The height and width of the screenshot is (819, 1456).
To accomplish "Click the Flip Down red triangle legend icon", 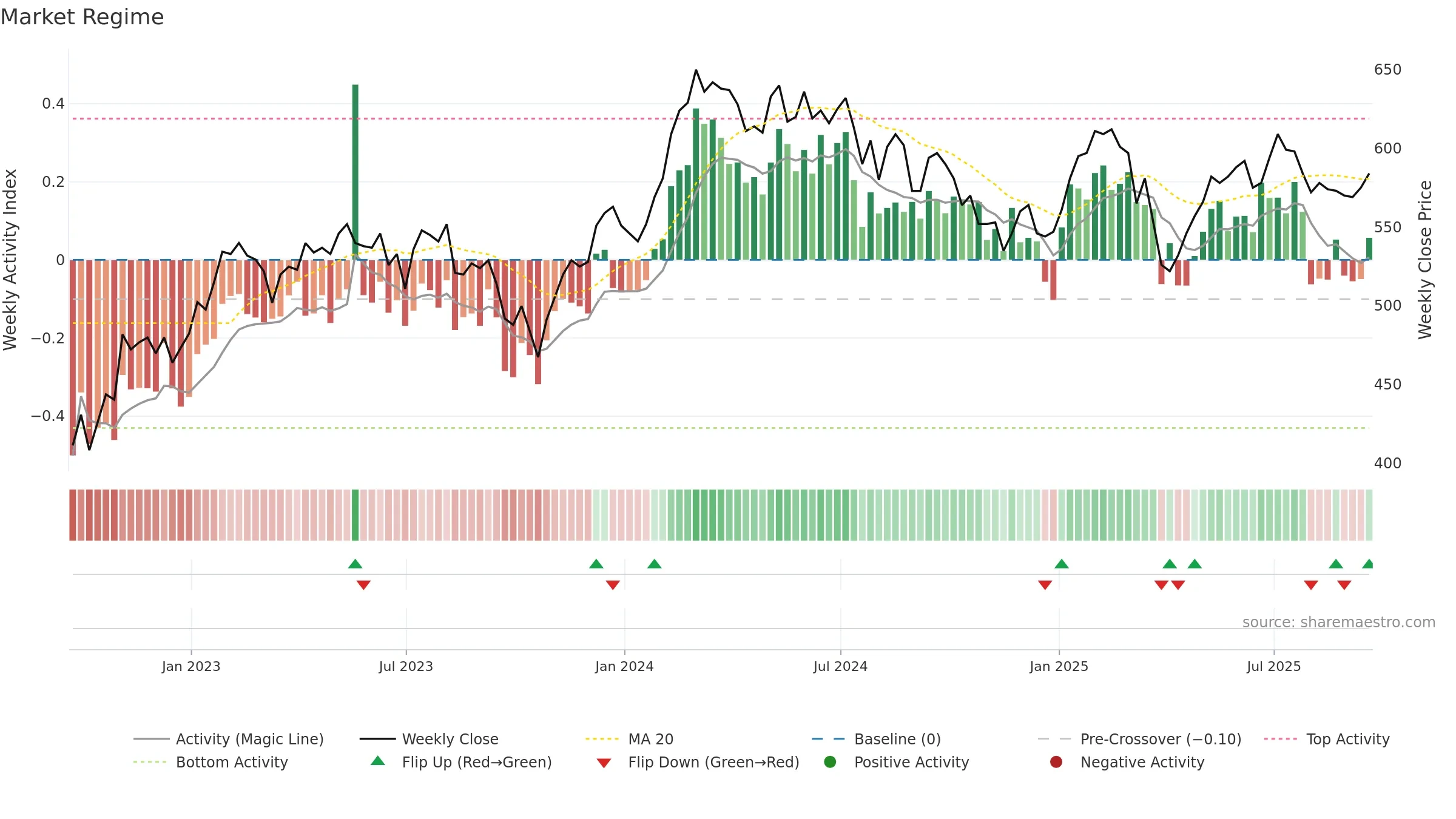I will 604,763.
